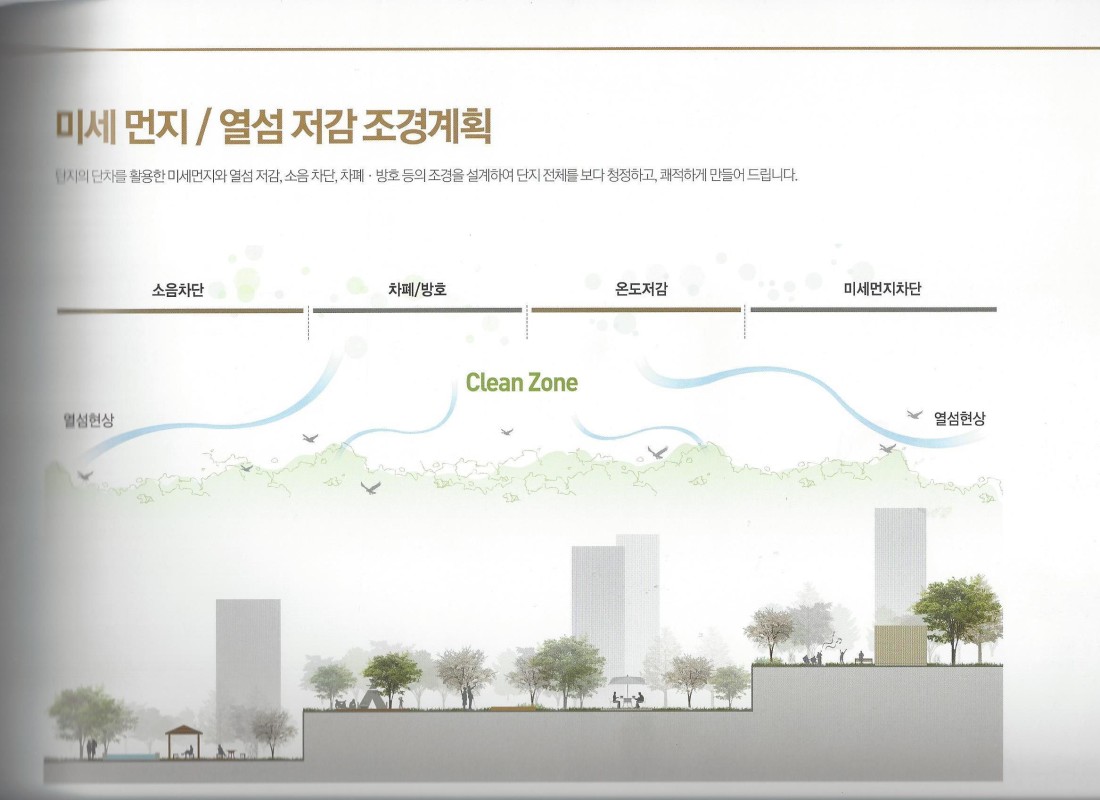This screenshot has height=800, width=1100.
Task: Click the tan cube structure on upper terrace
Action: (901, 645)
